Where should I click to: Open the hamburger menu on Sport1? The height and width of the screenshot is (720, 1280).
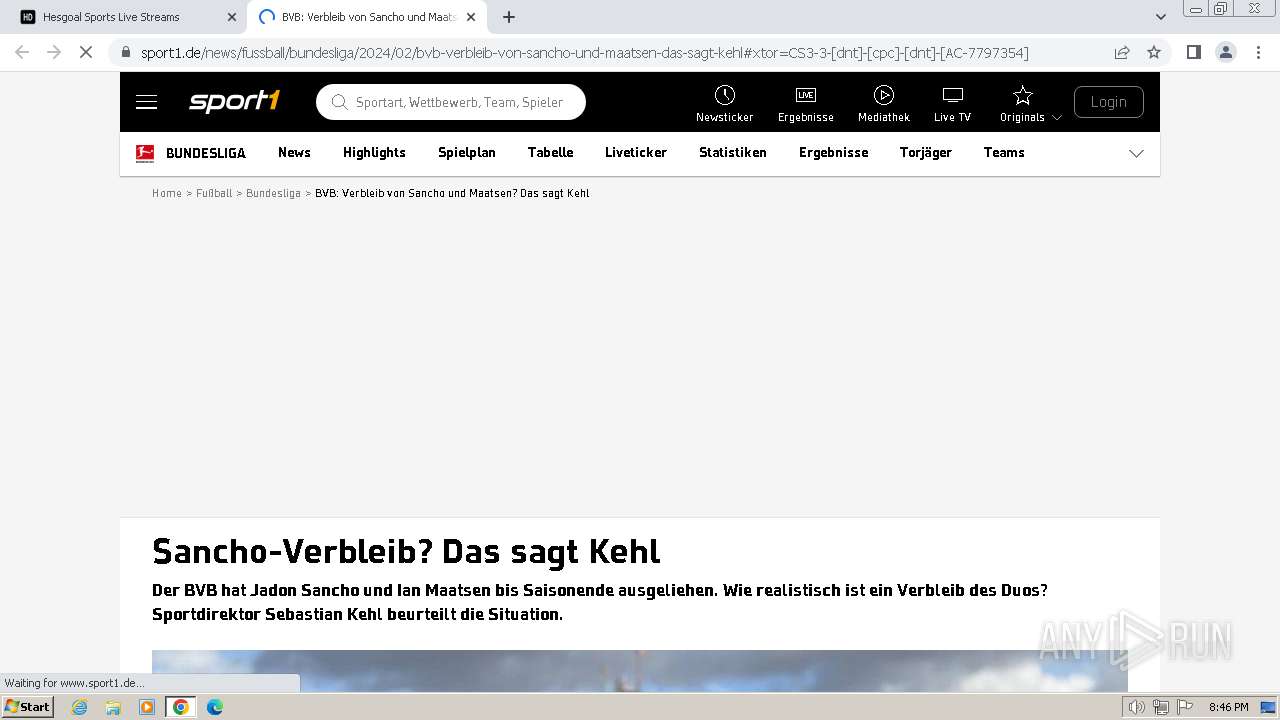coord(147,102)
